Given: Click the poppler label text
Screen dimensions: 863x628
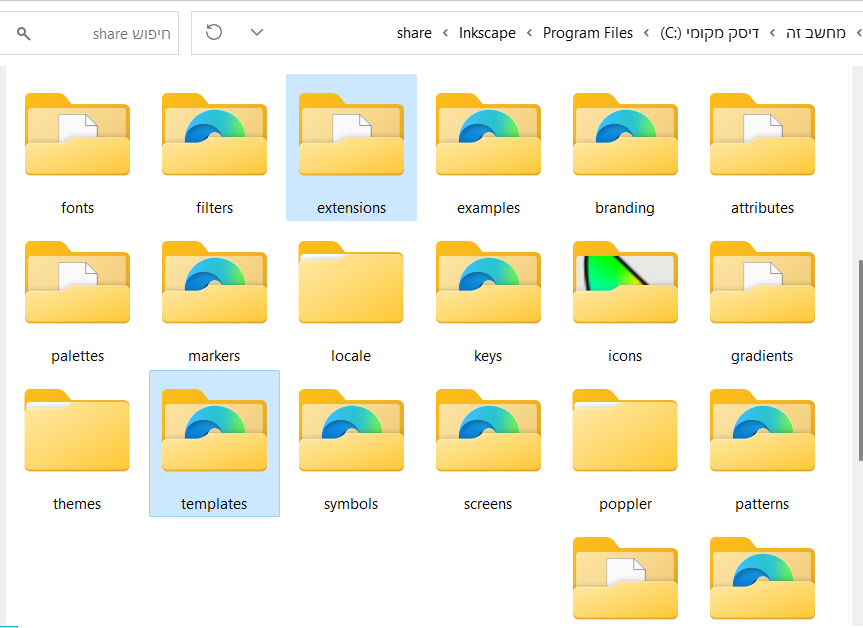Looking at the screenshot, I should point(625,504).
